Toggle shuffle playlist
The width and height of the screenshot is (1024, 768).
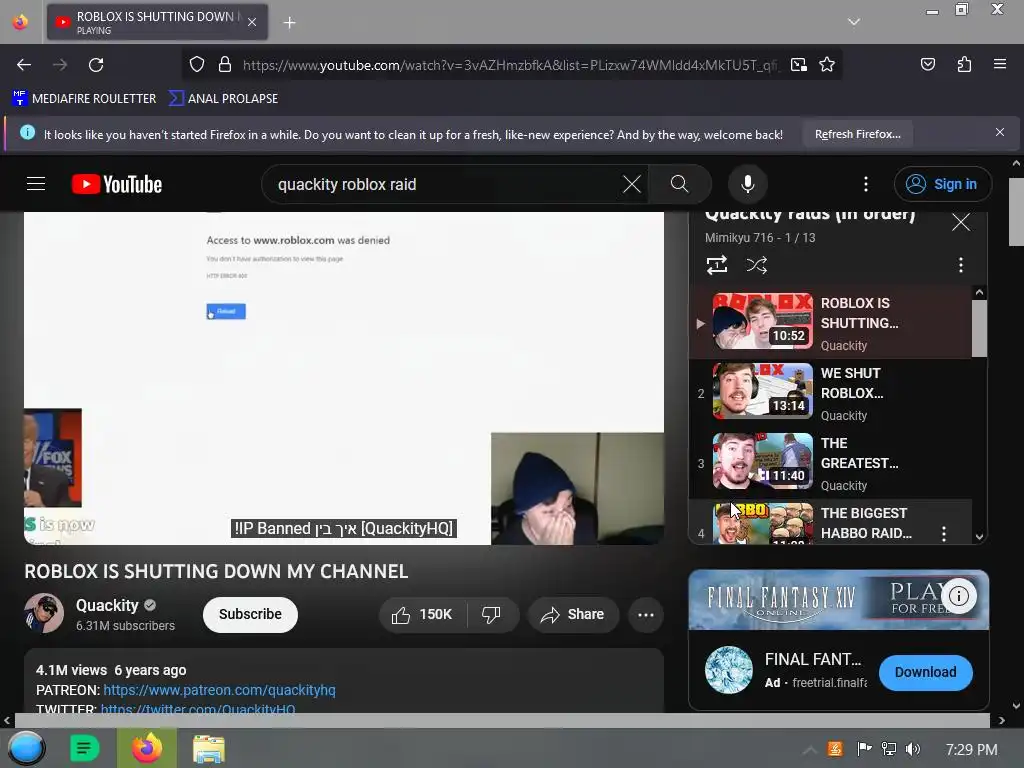756,265
